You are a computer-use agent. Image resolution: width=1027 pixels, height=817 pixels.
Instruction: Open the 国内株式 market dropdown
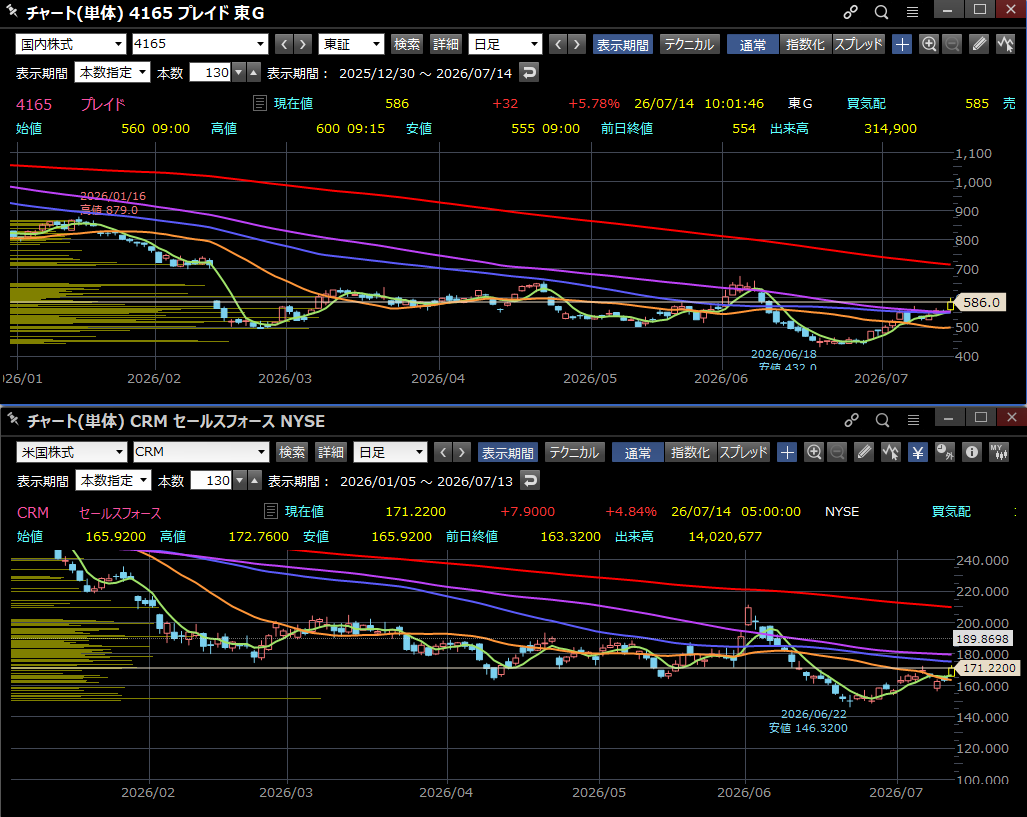[x=70, y=44]
